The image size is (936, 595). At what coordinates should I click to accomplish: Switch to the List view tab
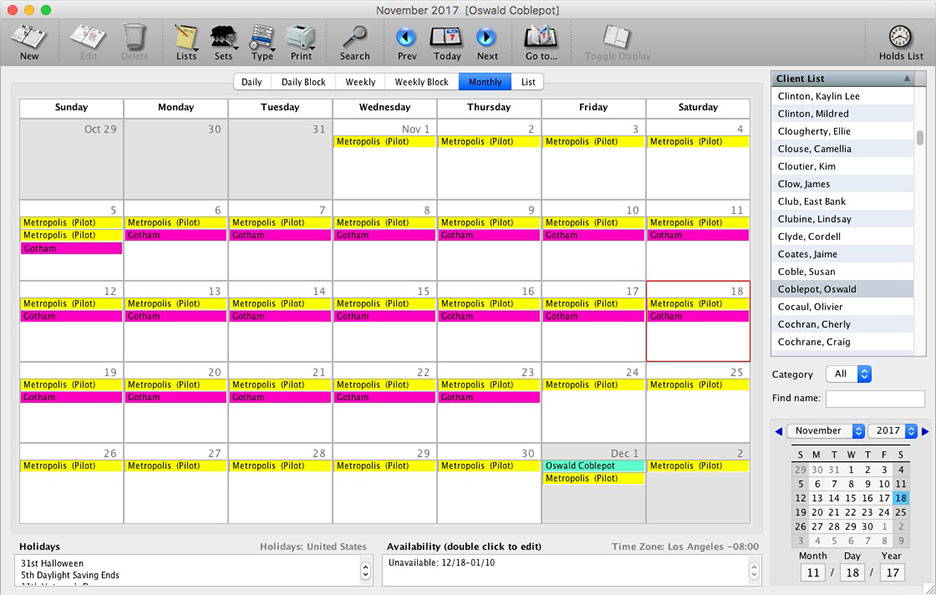[x=528, y=82]
